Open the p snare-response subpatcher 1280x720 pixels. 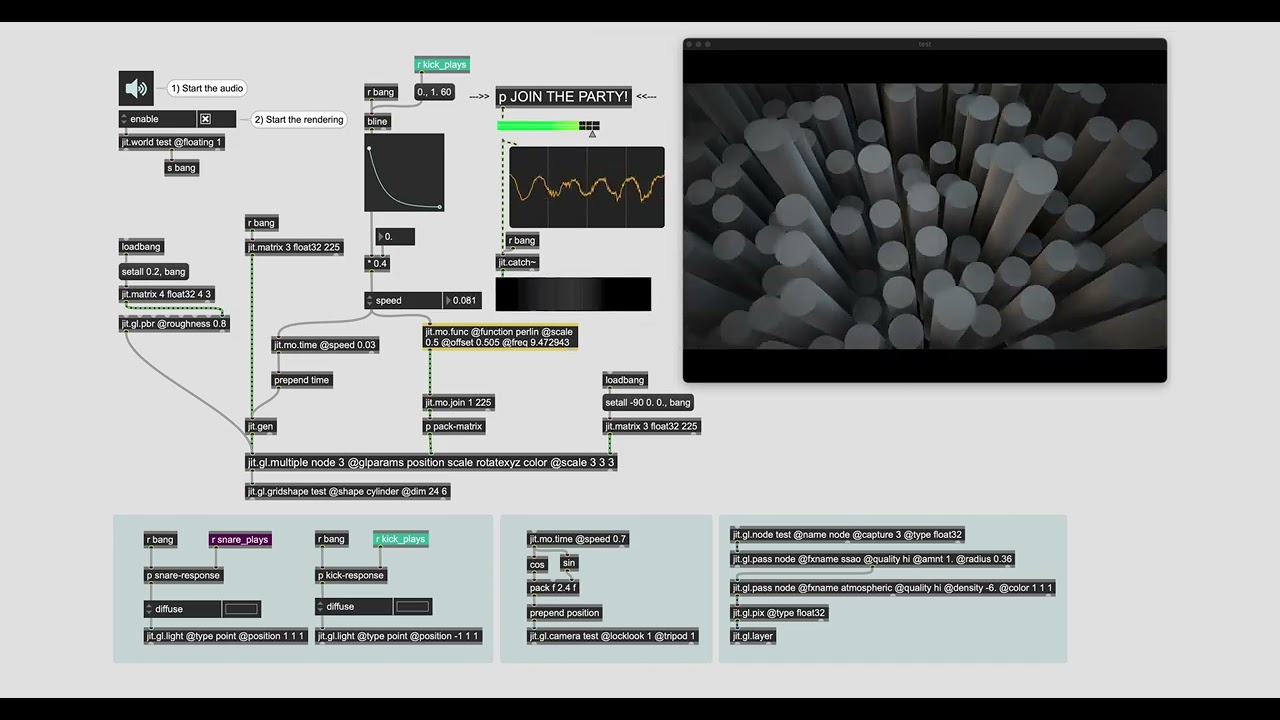click(183, 575)
